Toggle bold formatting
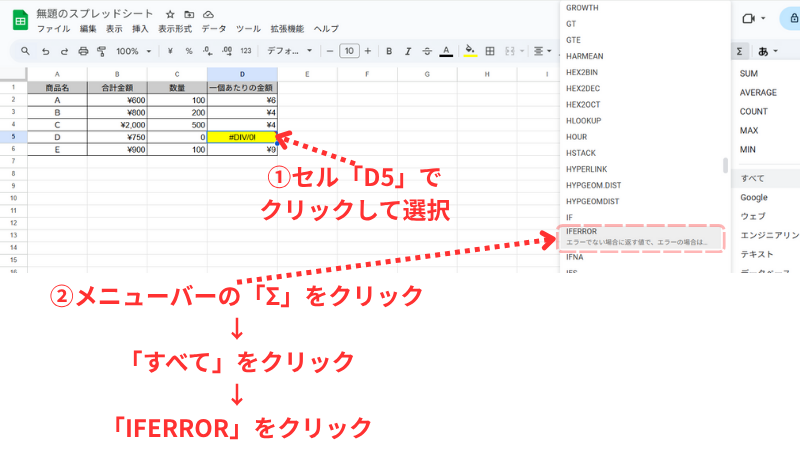Image resolution: width=800 pixels, height=450 pixels. 388,51
